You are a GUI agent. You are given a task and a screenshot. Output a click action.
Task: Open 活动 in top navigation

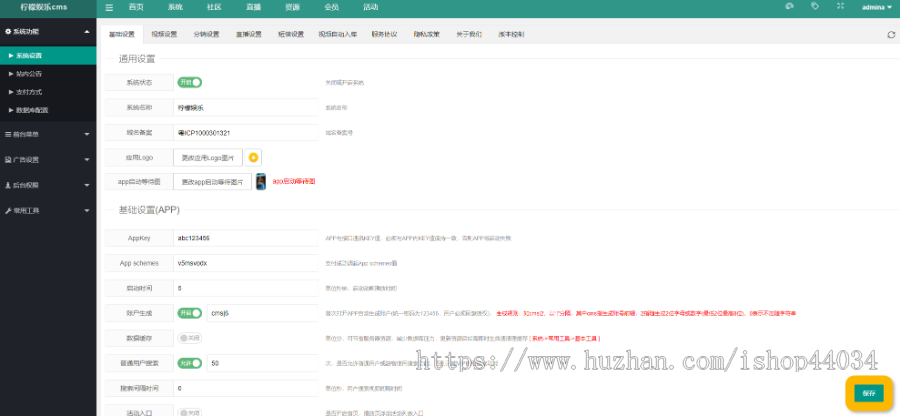[x=370, y=7]
